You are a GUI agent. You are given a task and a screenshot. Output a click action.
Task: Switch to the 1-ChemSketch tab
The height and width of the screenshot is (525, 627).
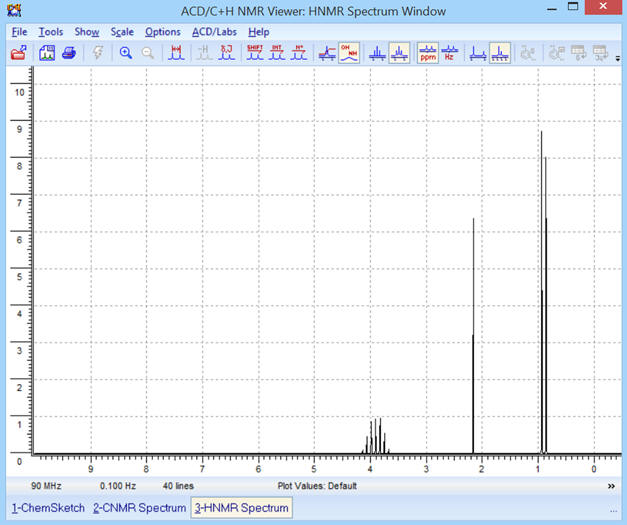click(x=48, y=508)
